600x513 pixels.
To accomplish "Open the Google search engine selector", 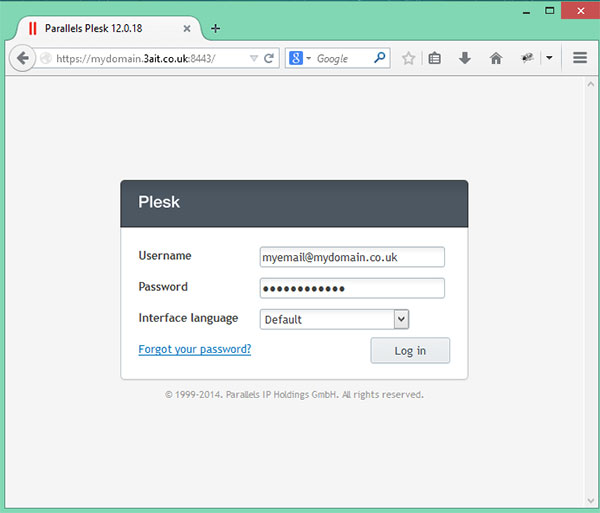I will point(300,58).
